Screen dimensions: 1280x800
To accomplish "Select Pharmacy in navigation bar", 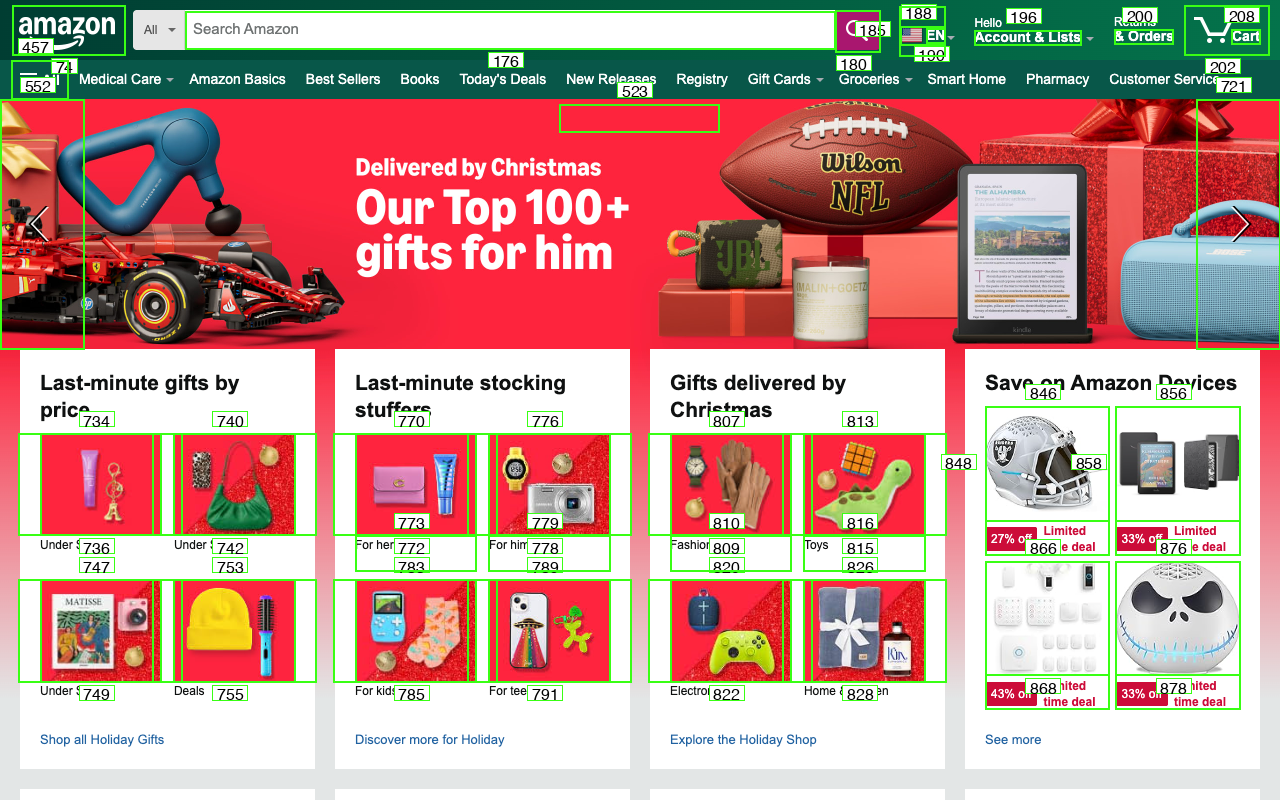I will point(1057,79).
